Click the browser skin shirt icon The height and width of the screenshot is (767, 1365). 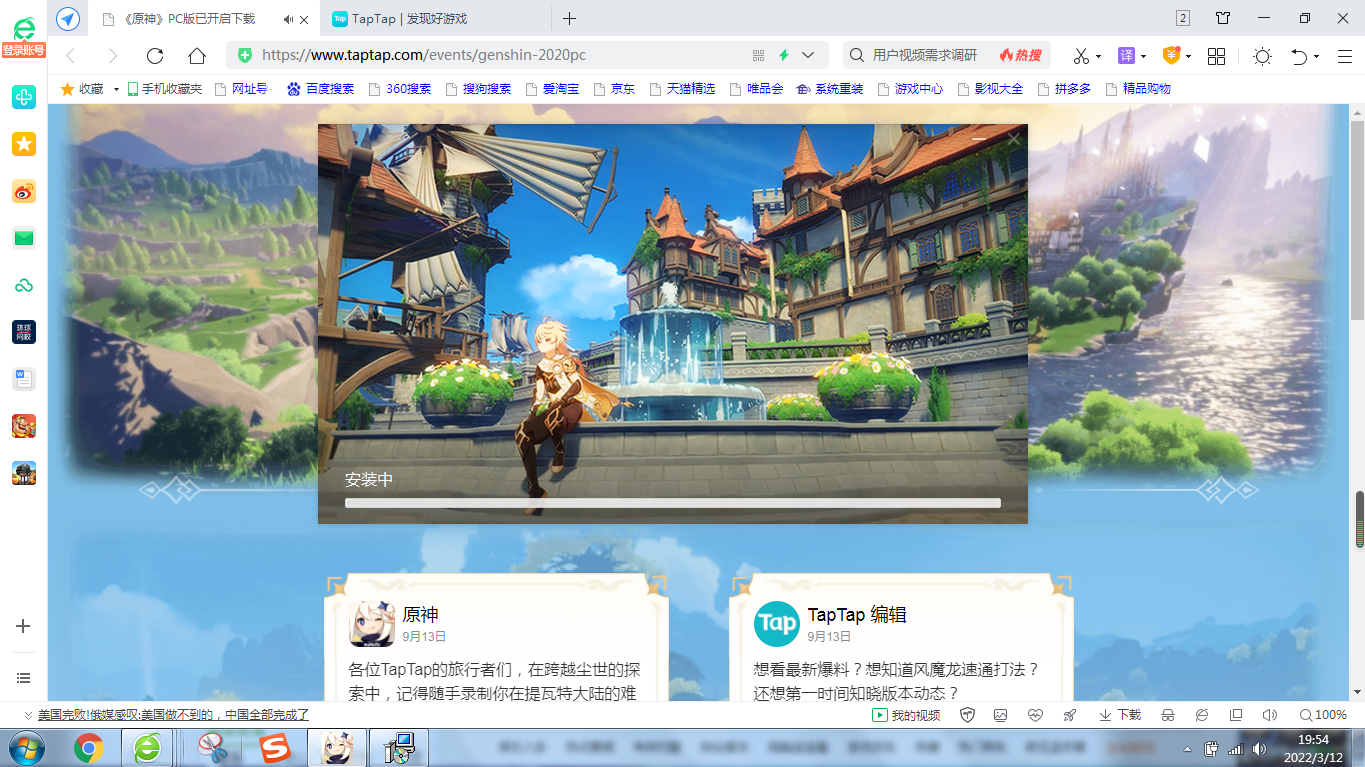(1223, 18)
